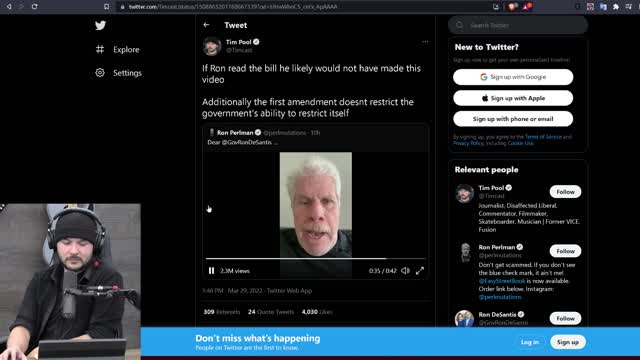View the 24 Quote Tweets list
The height and width of the screenshot is (360, 640).
pos(271,312)
